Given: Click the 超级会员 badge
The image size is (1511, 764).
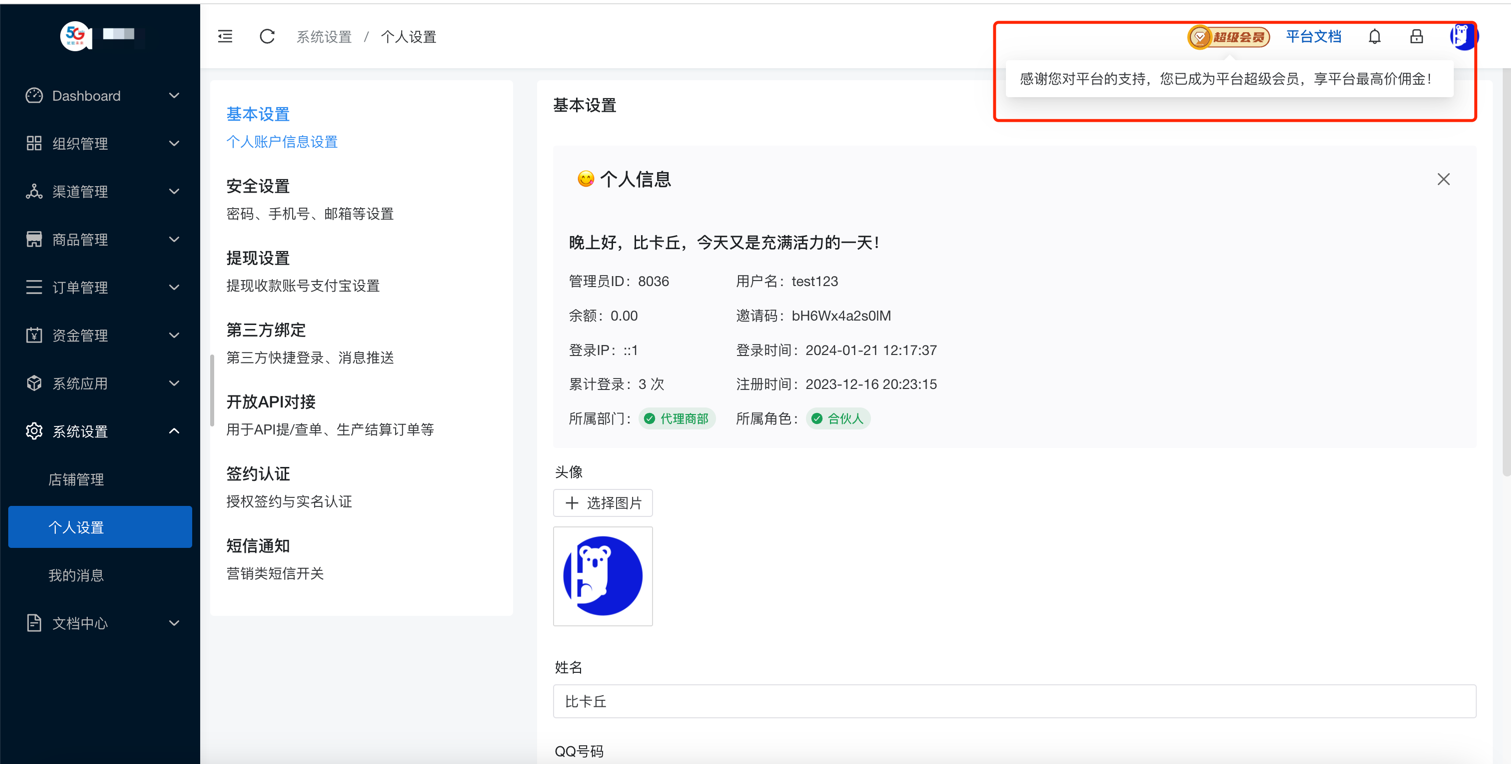Looking at the screenshot, I should [x=1228, y=37].
